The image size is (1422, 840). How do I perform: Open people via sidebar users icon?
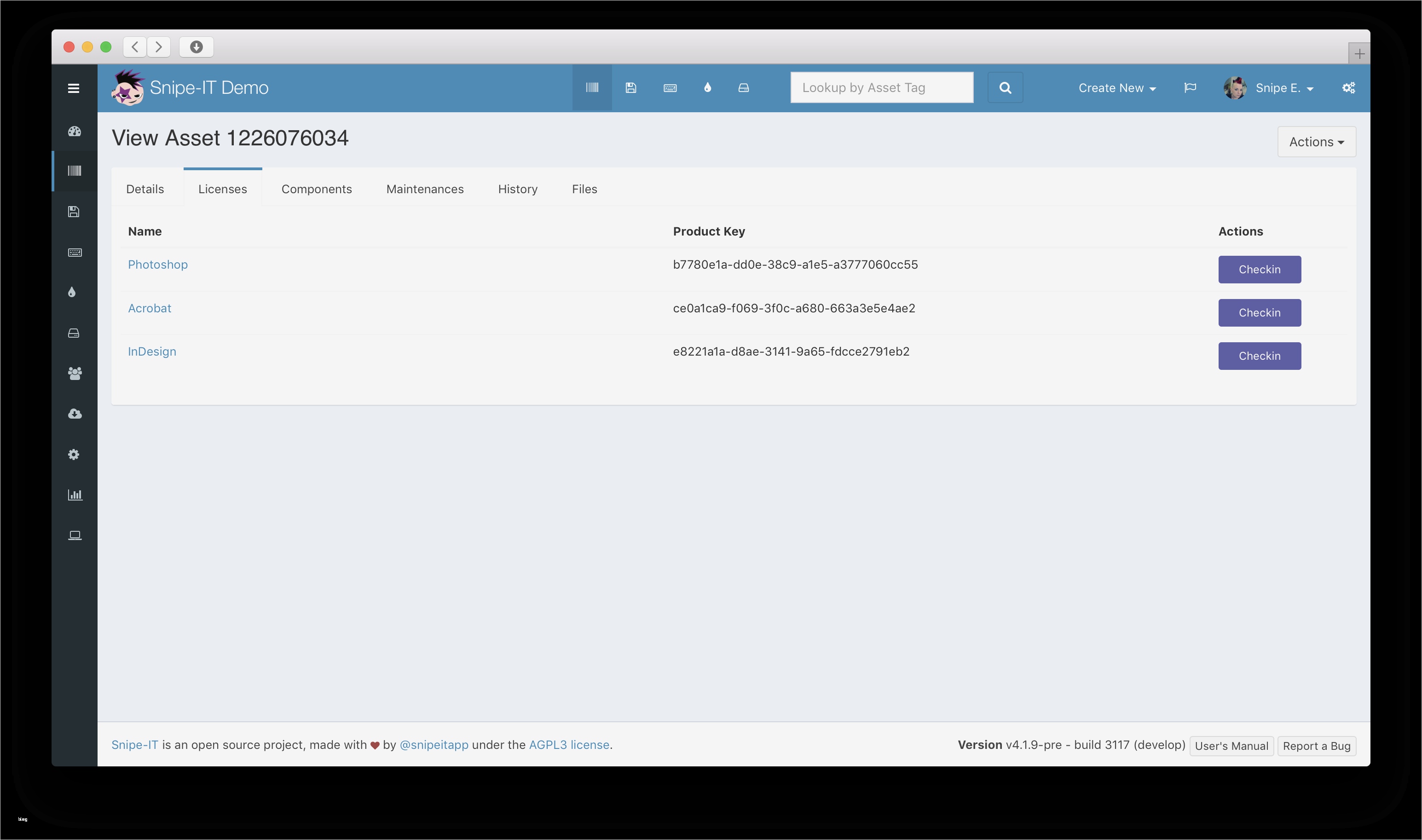pos(74,373)
